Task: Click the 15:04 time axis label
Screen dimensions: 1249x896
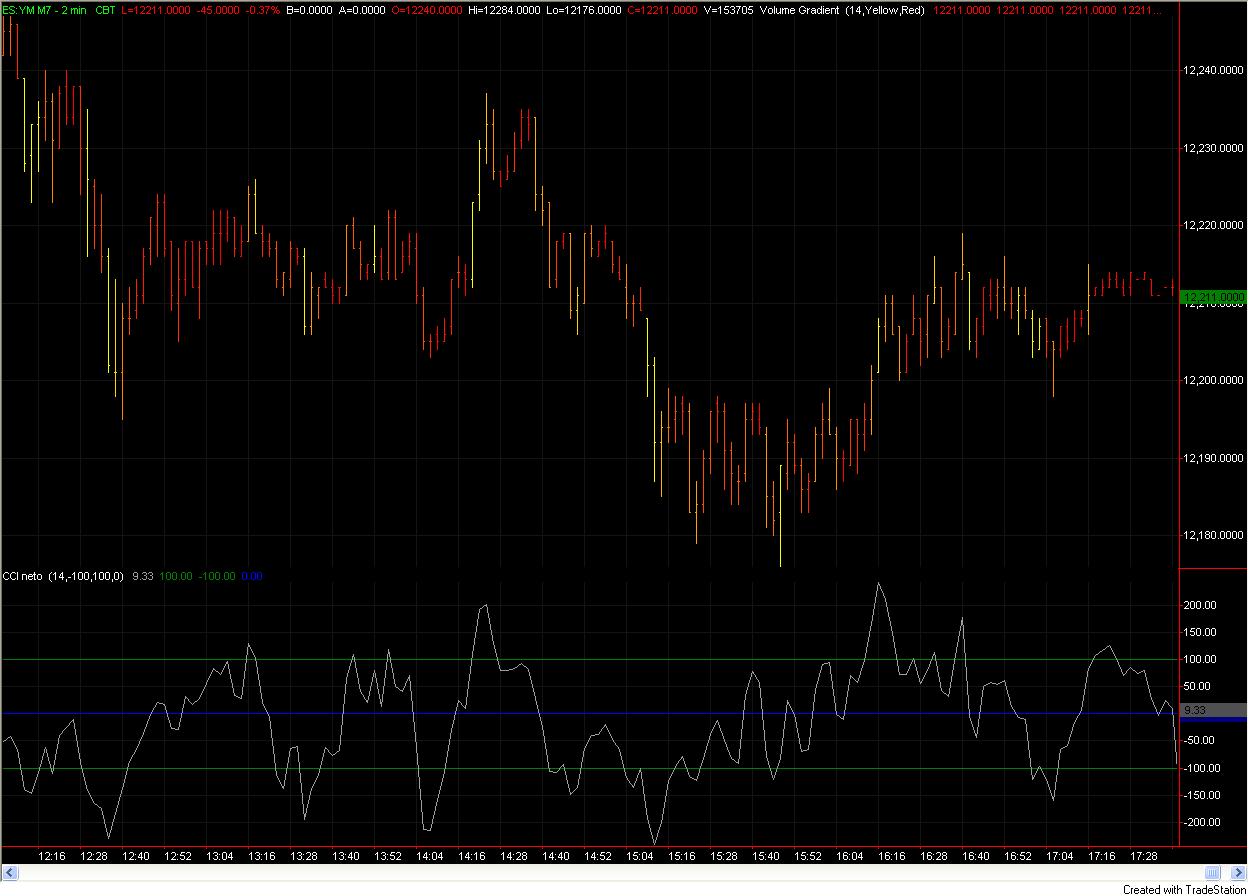Action: click(640, 856)
